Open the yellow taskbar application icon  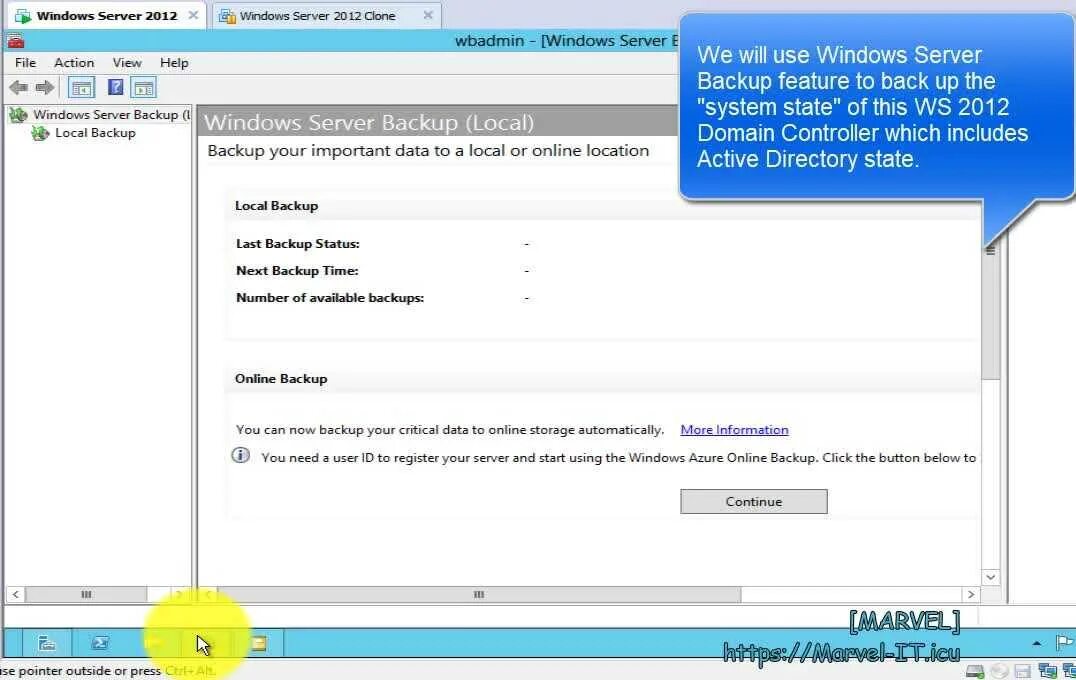click(258, 644)
